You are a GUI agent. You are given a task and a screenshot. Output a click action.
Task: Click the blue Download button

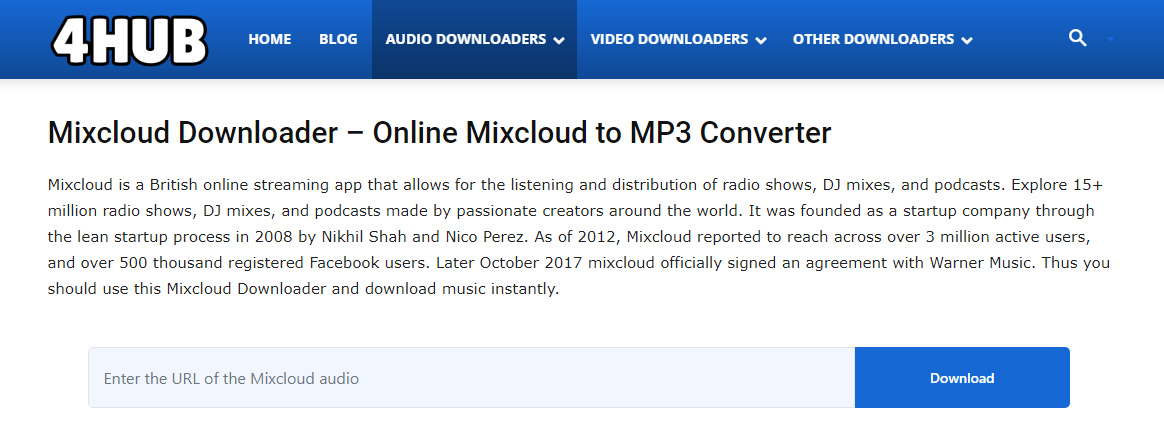pyautogui.click(x=962, y=378)
